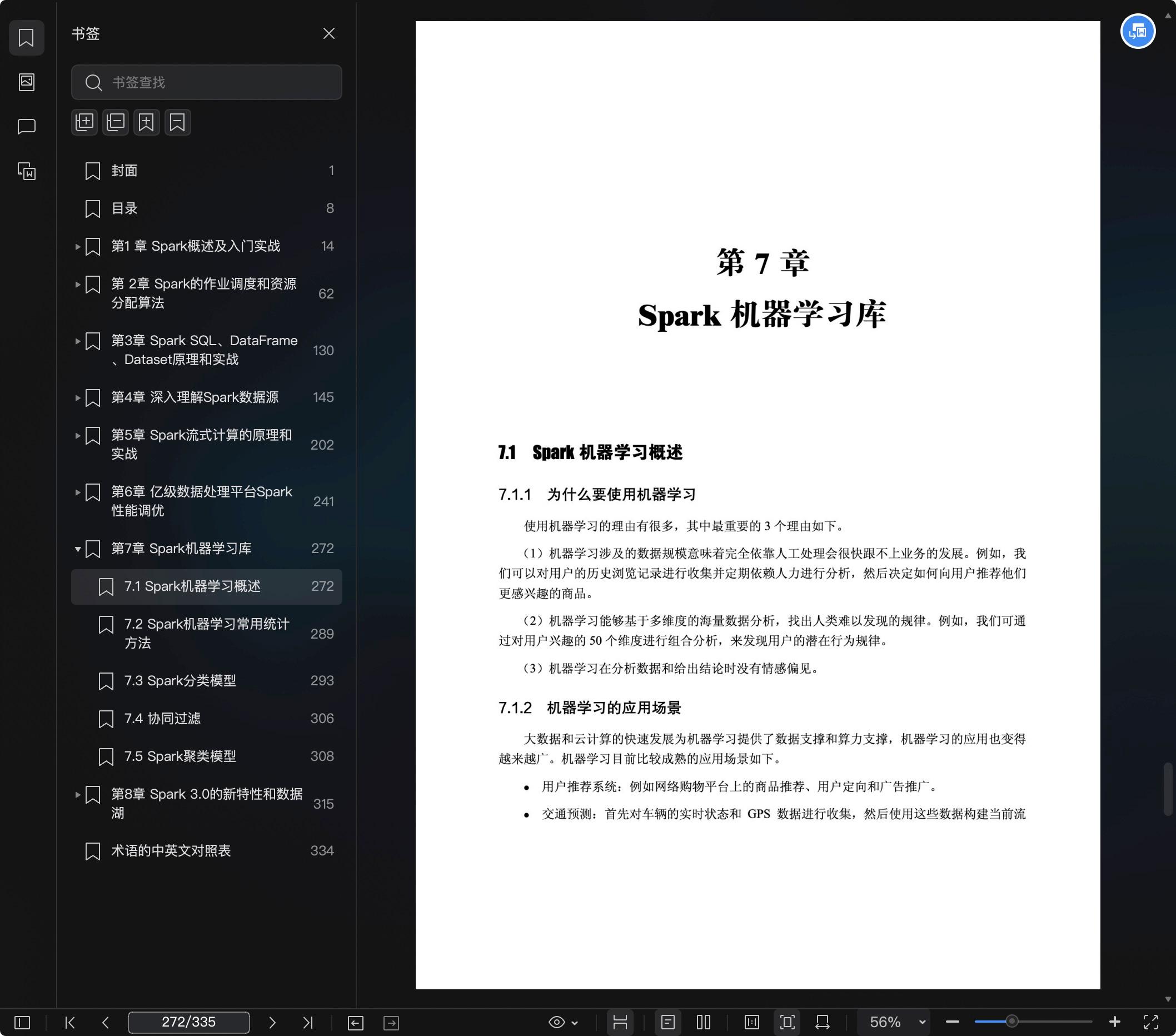Open 术语的中英文对照表 bookmark
Viewport: 1176px width, 1036px height.
[207, 851]
